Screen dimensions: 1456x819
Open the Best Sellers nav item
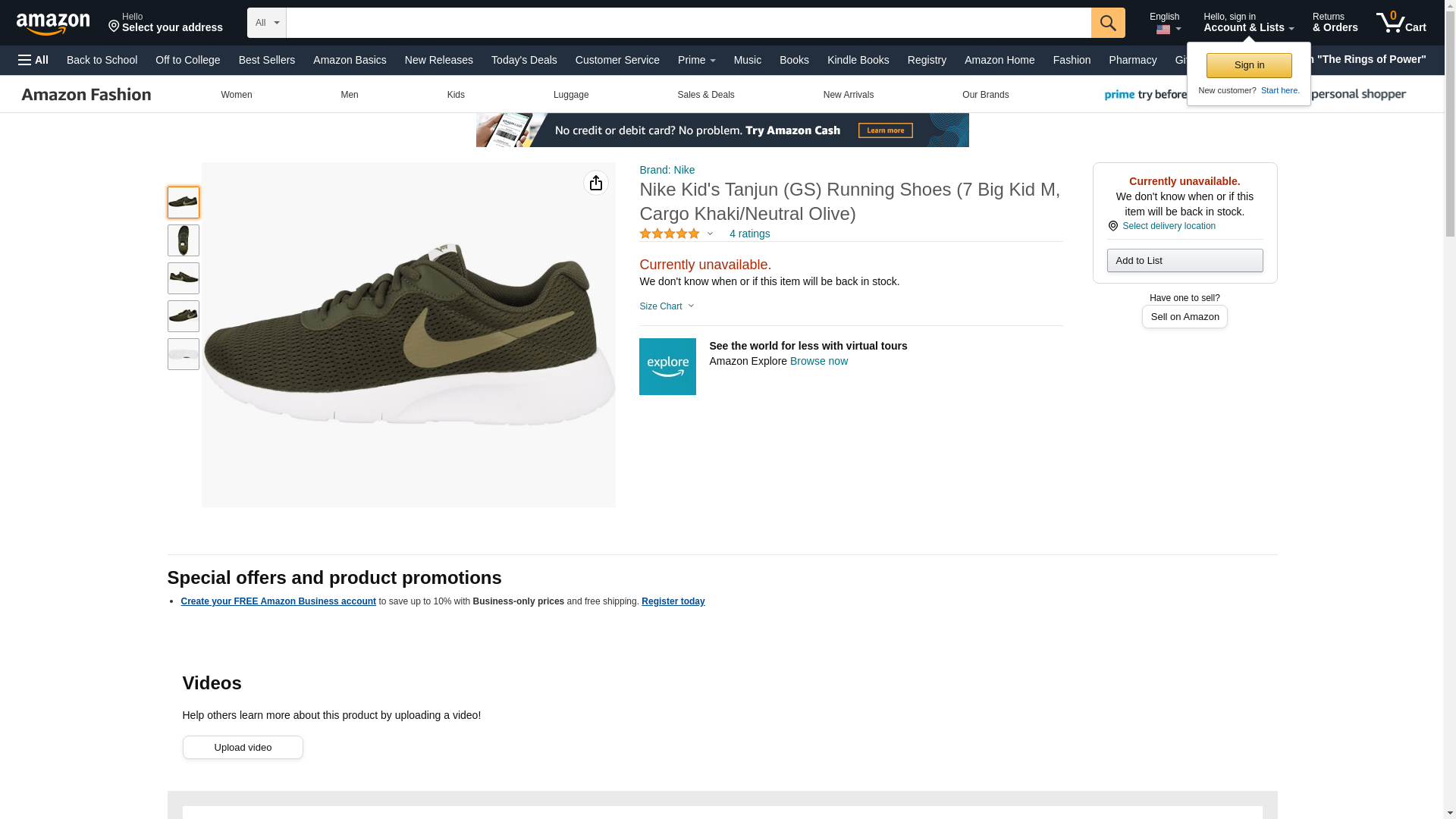click(266, 60)
